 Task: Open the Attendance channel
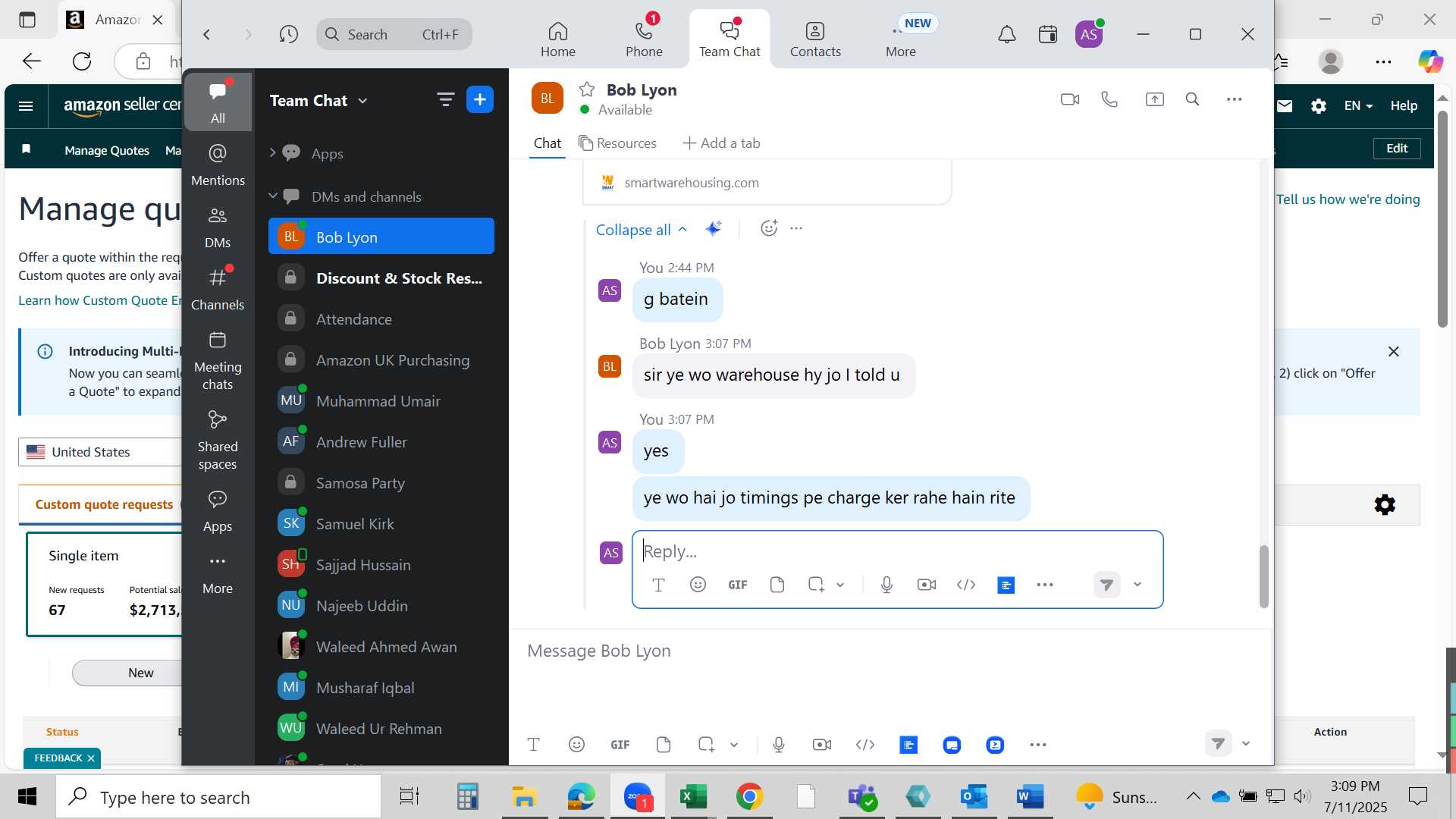coord(381,318)
